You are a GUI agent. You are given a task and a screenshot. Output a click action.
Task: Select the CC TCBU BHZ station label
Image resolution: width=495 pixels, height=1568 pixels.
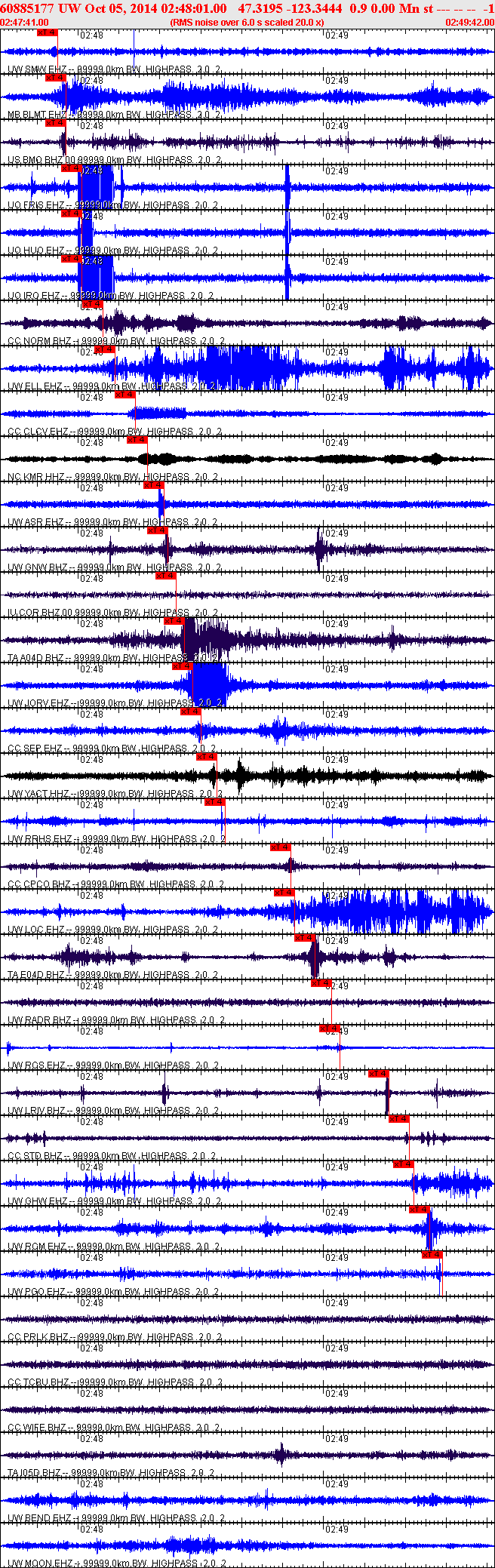(x=115, y=1382)
